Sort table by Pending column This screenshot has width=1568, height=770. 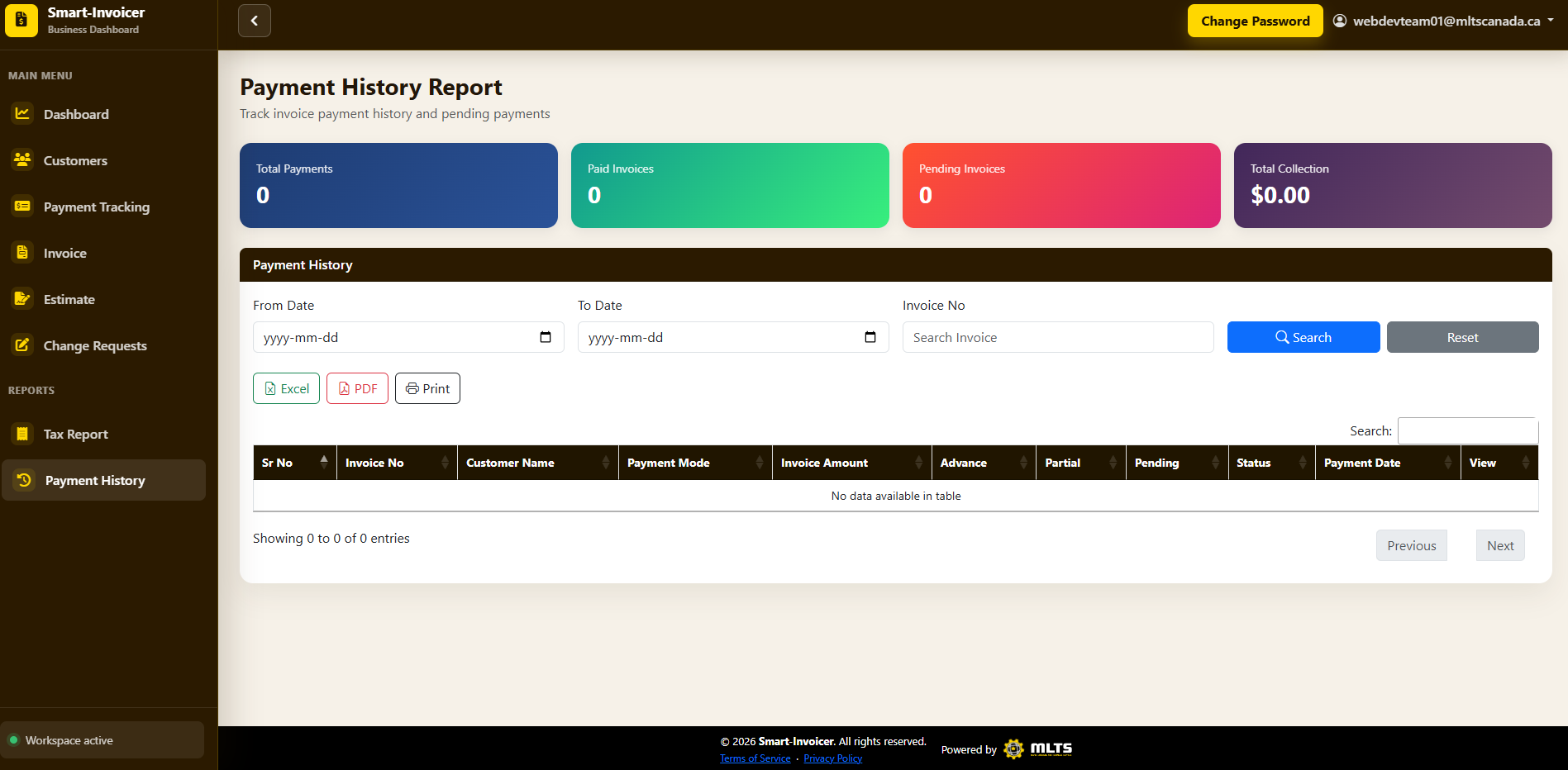(x=1177, y=463)
